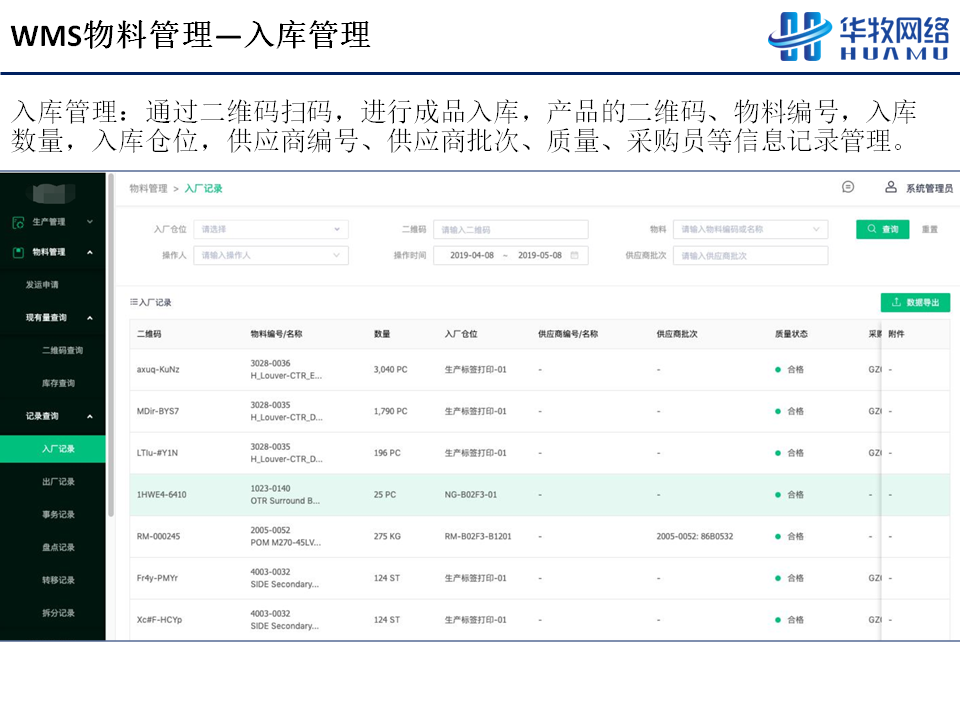Click the 生产管理 sidebar icon

coord(18,222)
